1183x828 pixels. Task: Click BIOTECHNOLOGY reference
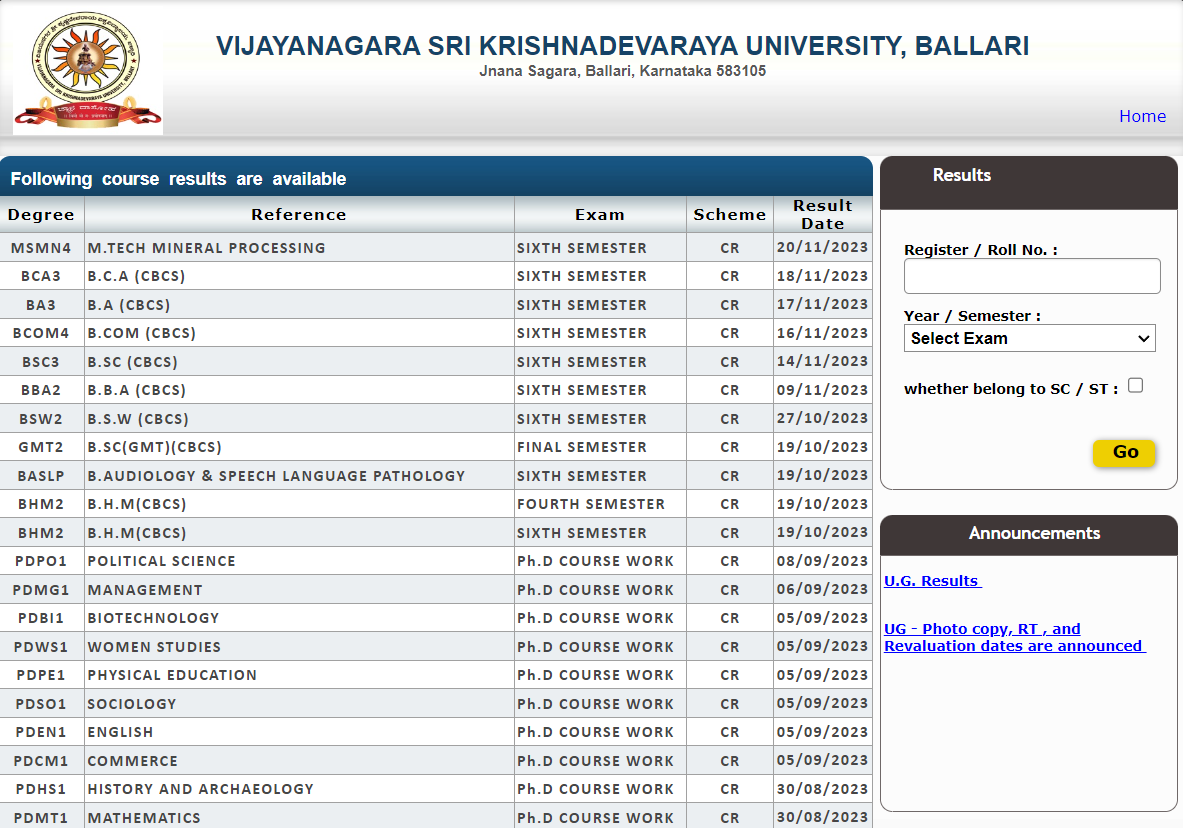[x=153, y=618]
